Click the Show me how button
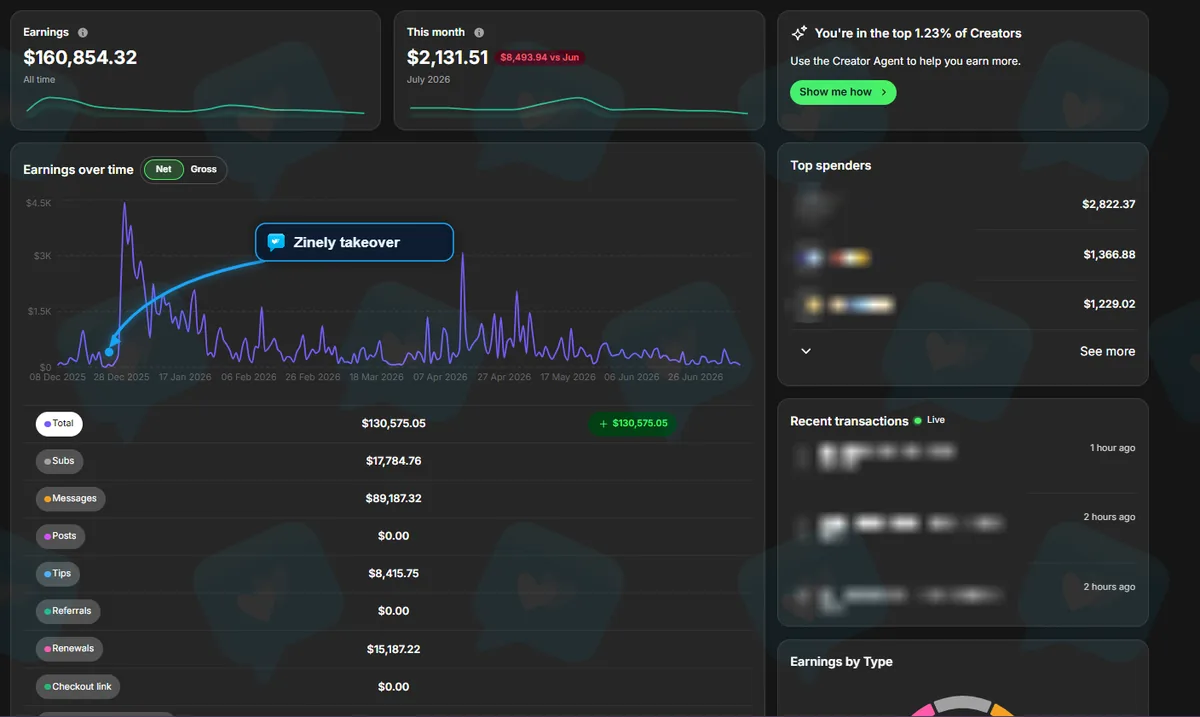 843,92
